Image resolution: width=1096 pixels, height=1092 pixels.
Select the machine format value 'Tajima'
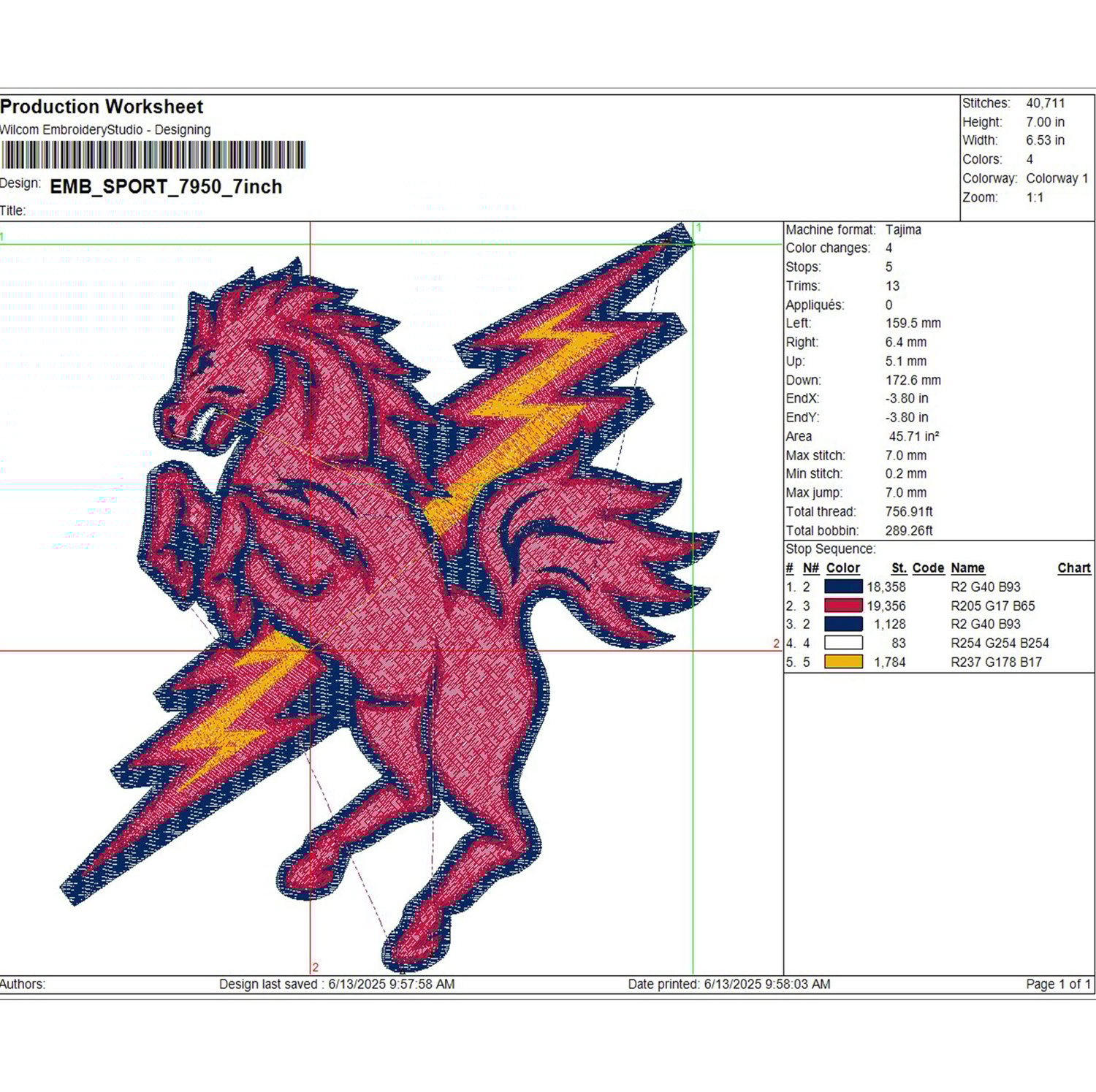(903, 229)
